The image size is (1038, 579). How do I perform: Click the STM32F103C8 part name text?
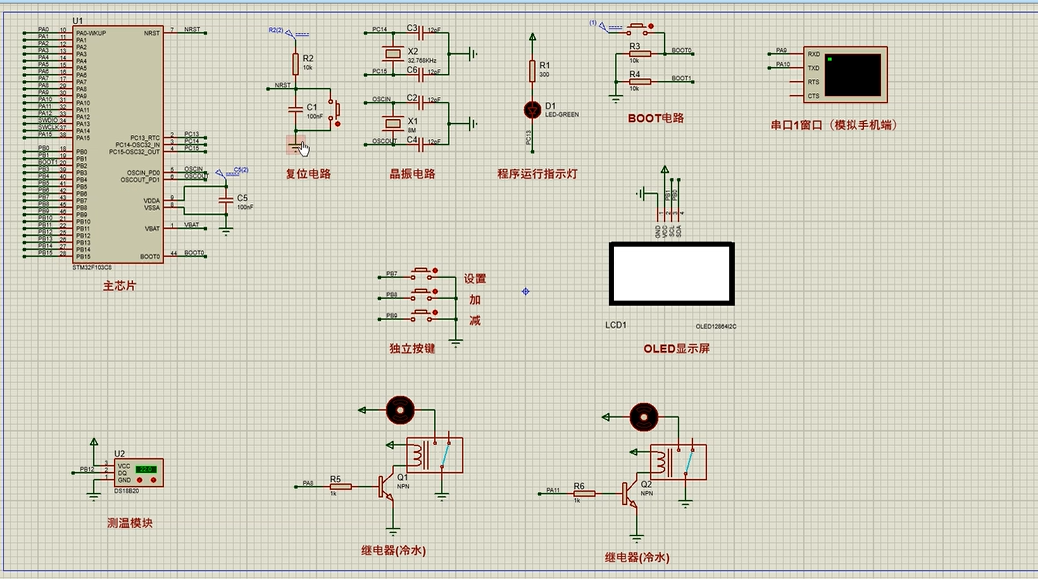pyautogui.click(x=92, y=268)
